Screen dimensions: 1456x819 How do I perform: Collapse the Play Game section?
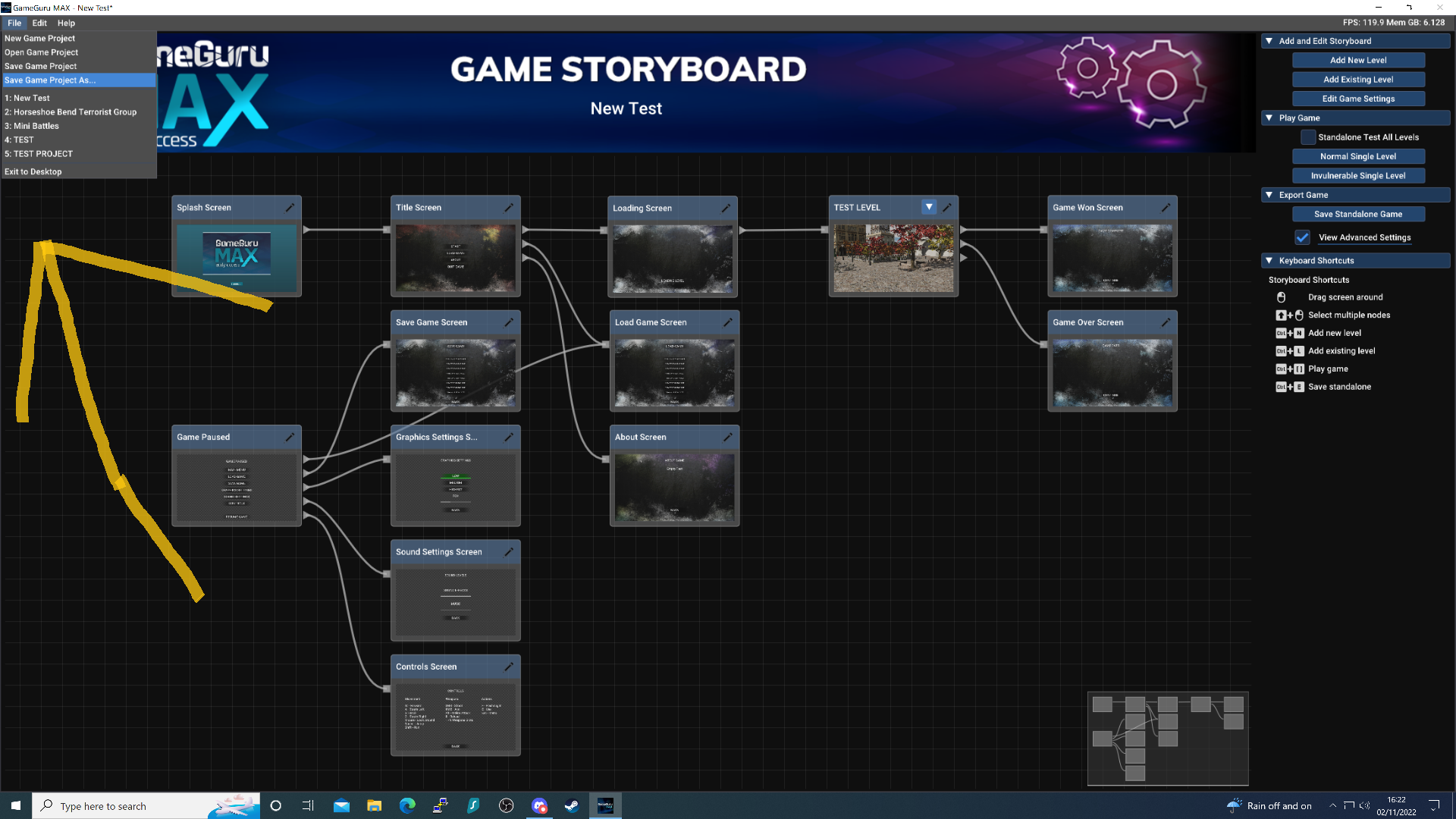coord(1269,118)
